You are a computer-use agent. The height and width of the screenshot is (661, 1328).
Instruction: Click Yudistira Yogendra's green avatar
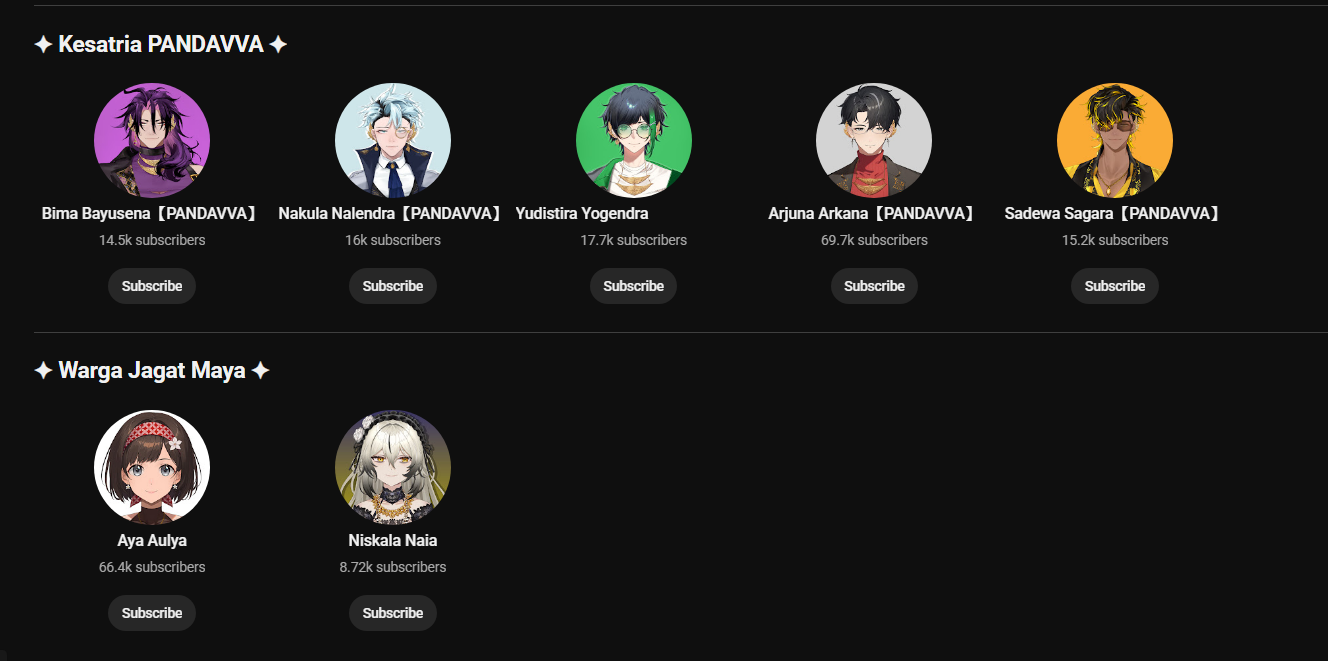(634, 141)
